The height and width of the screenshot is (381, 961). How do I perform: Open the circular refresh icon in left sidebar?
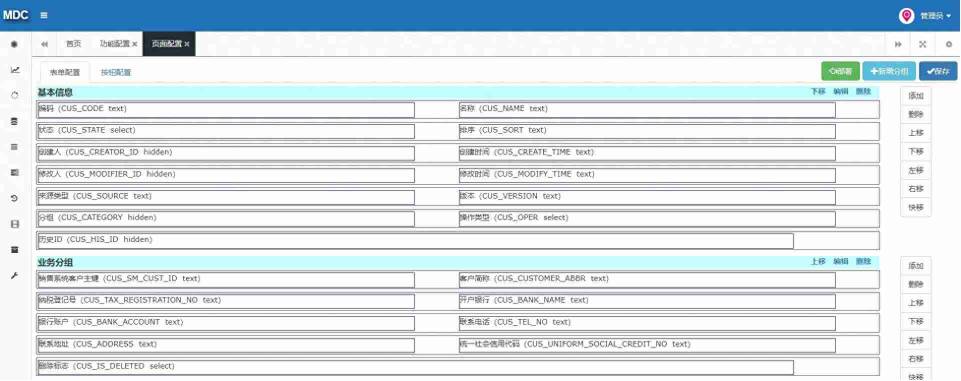(15, 96)
